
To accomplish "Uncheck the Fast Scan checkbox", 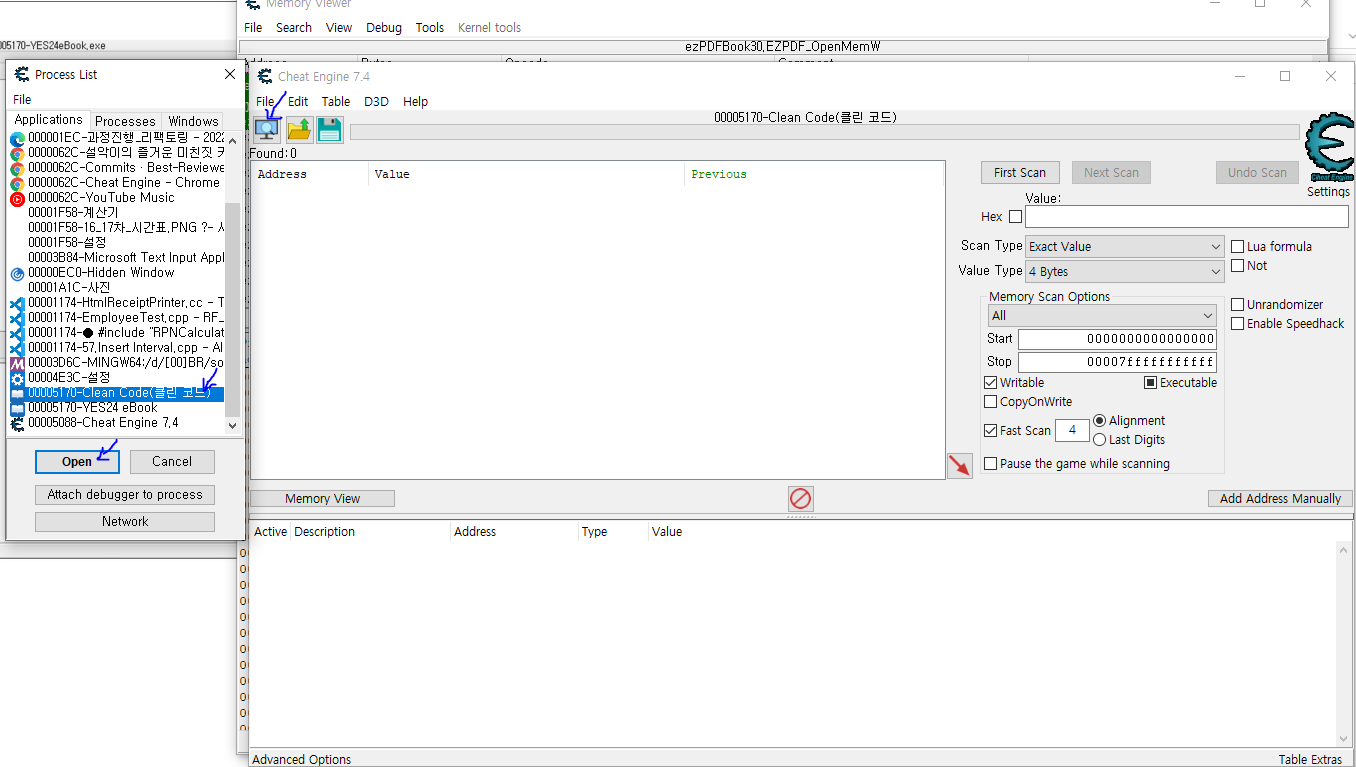I will [x=991, y=431].
